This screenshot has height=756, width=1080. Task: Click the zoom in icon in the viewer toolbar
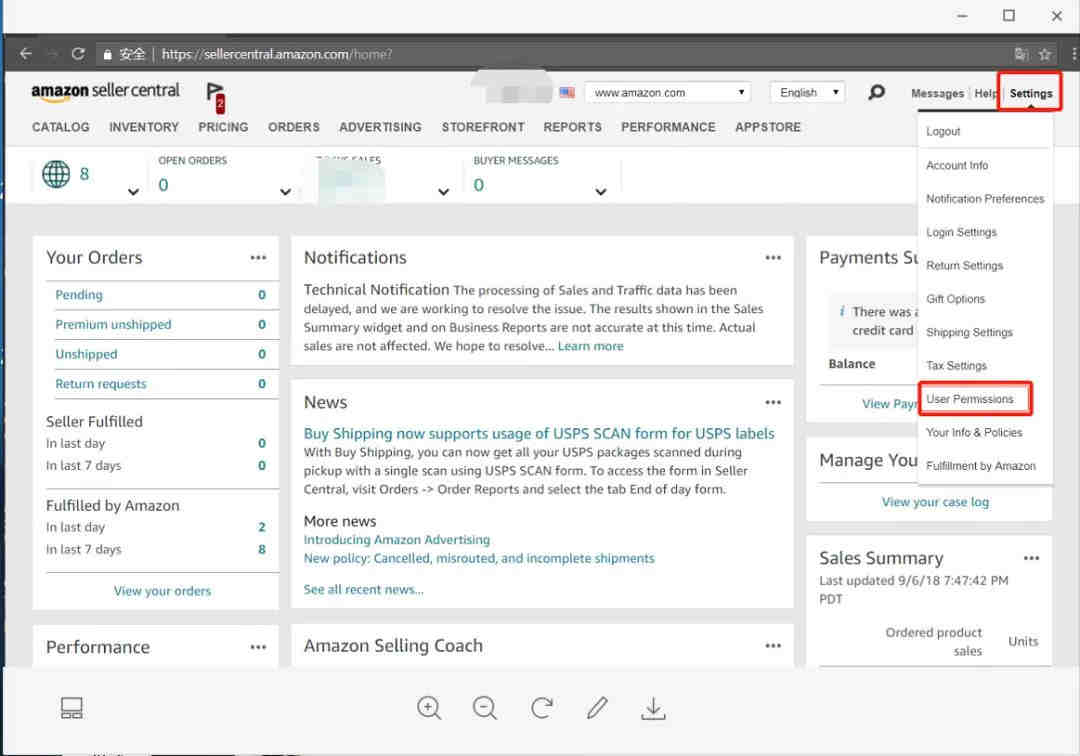[429, 708]
